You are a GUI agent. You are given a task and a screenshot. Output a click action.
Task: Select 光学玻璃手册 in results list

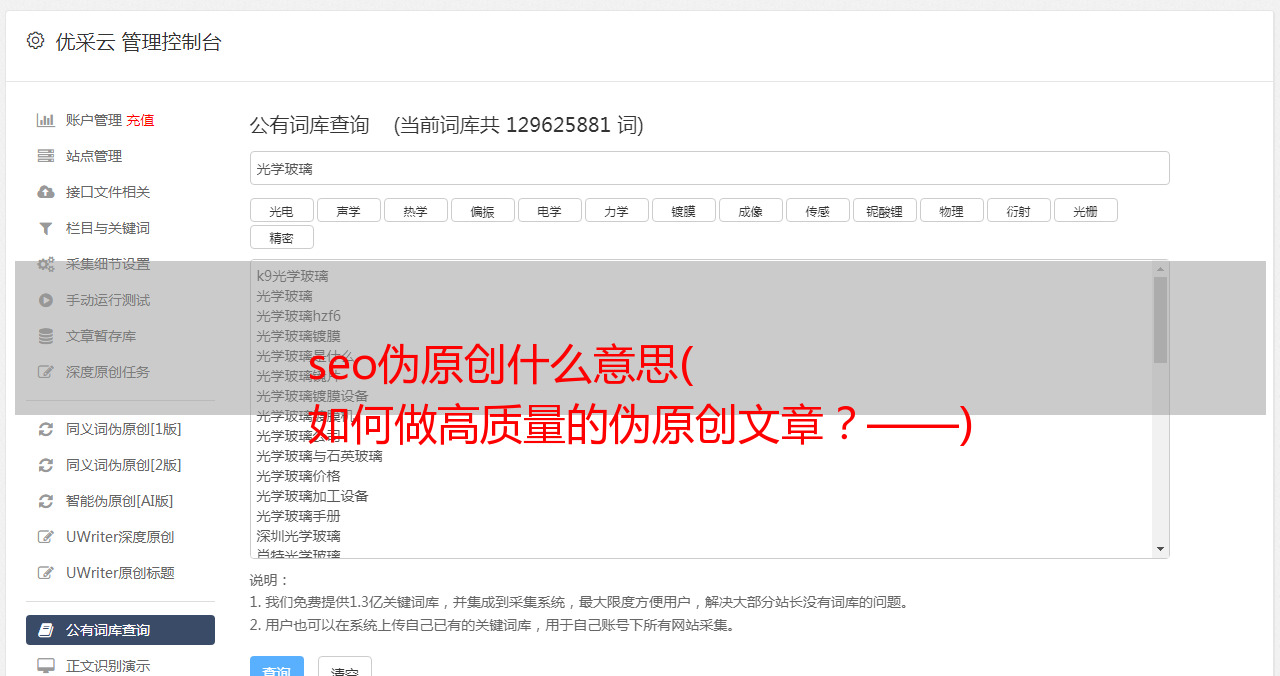[x=298, y=516]
